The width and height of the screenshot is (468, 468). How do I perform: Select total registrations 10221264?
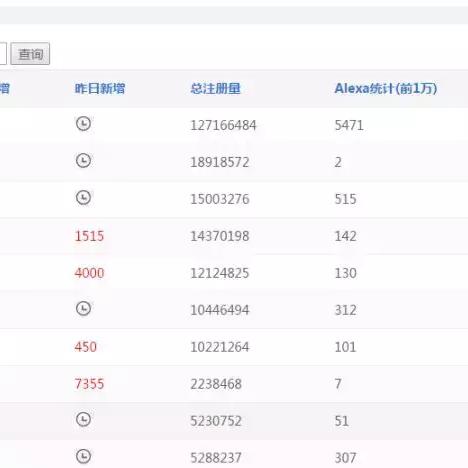[220, 347]
